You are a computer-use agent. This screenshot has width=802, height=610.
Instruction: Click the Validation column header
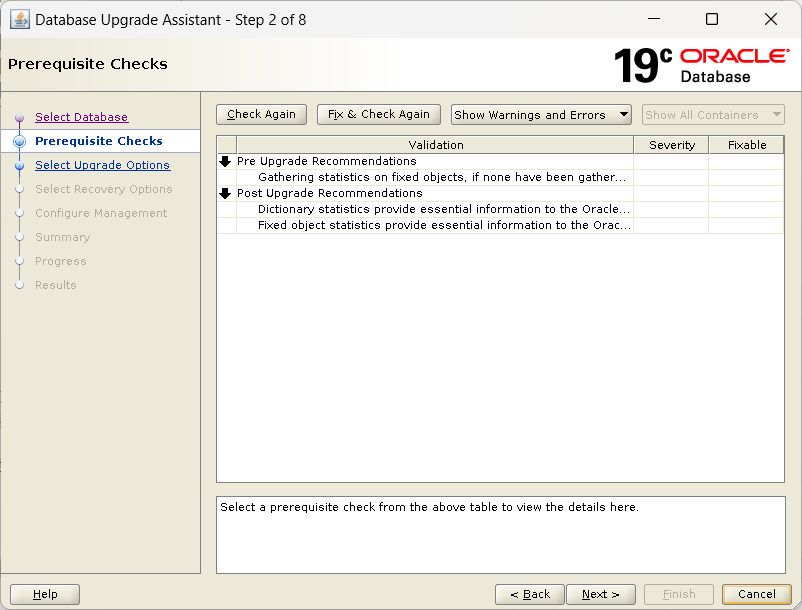click(435, 145)
